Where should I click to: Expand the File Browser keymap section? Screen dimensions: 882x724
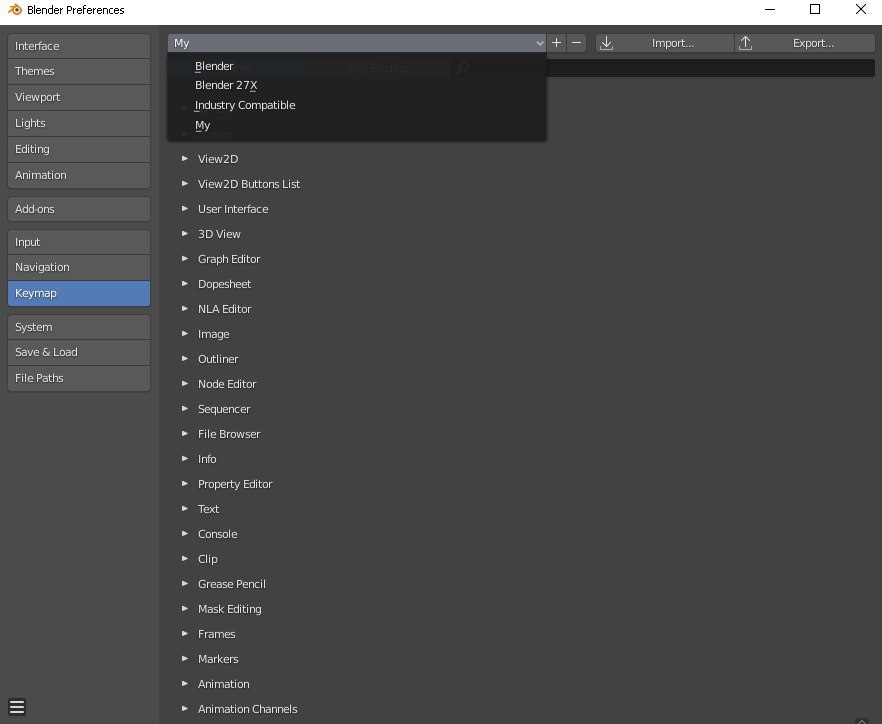[x=184, y=434]
